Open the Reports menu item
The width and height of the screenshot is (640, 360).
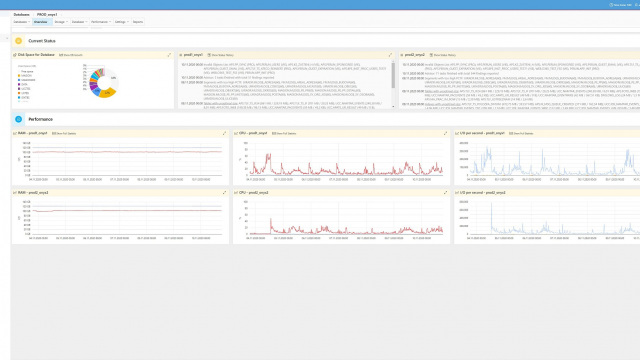[x=138, y=22]
